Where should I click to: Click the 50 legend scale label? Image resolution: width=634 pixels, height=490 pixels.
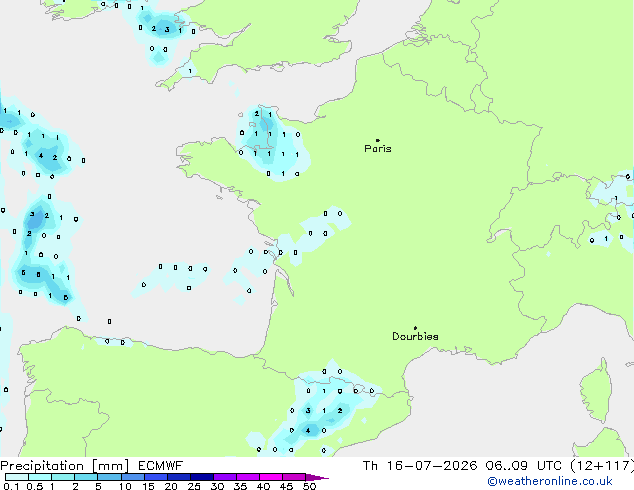click(309, 486)
